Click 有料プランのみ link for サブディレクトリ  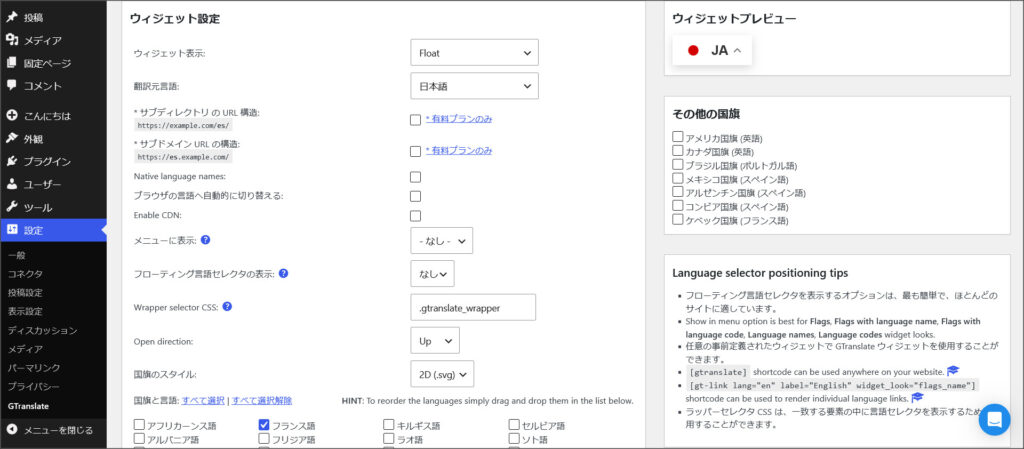[x=458, y=119]
